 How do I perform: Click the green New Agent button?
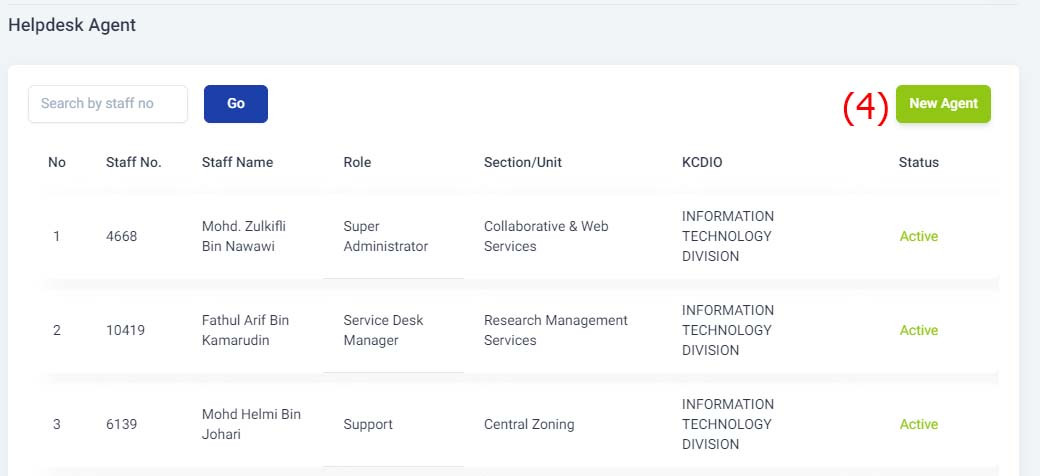coord(943,103)
